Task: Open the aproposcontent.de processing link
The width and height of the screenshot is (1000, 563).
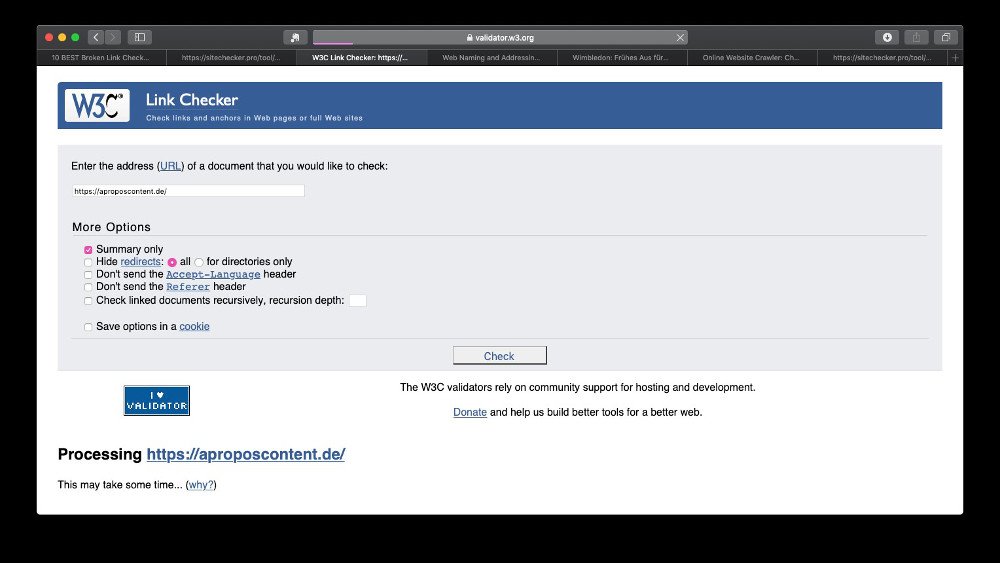Action: (x=246, y=454)
